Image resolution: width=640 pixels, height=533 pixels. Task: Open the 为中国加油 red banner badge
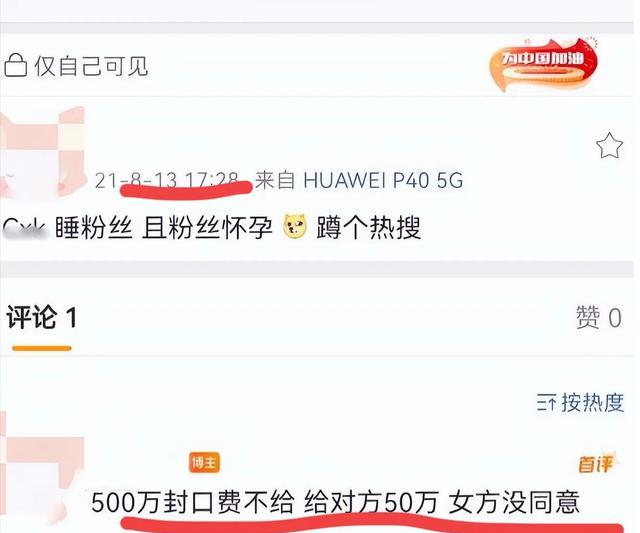(543, 64)
